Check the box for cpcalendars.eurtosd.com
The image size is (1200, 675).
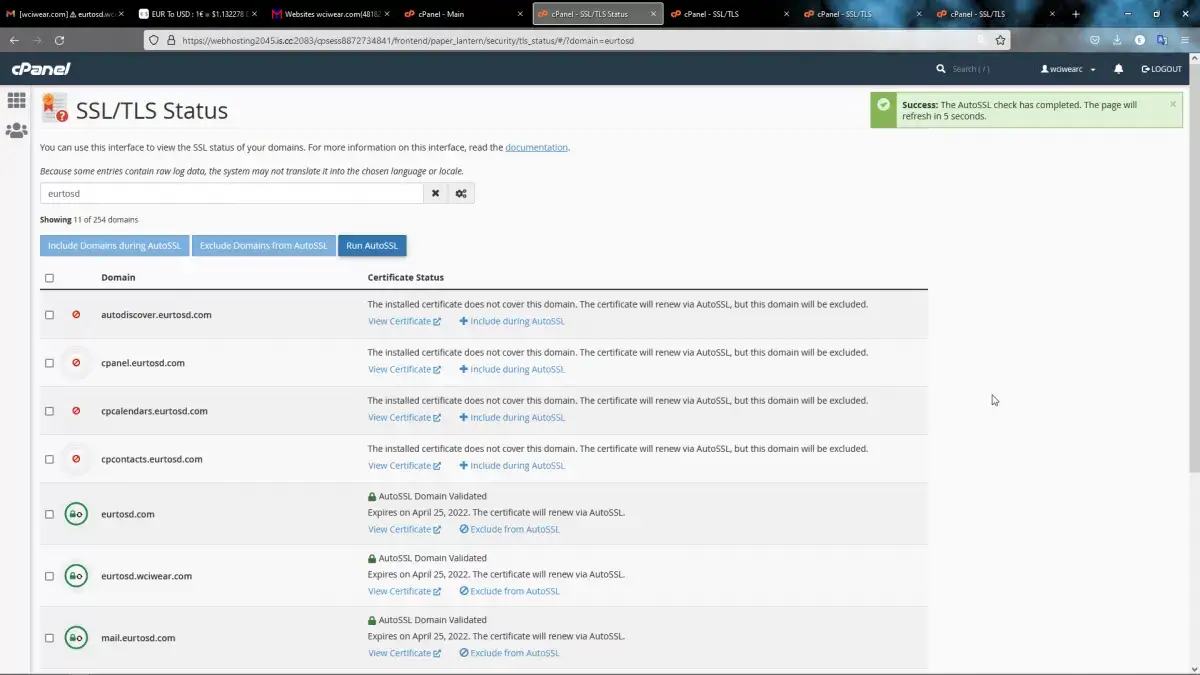[x=49, y=411]
